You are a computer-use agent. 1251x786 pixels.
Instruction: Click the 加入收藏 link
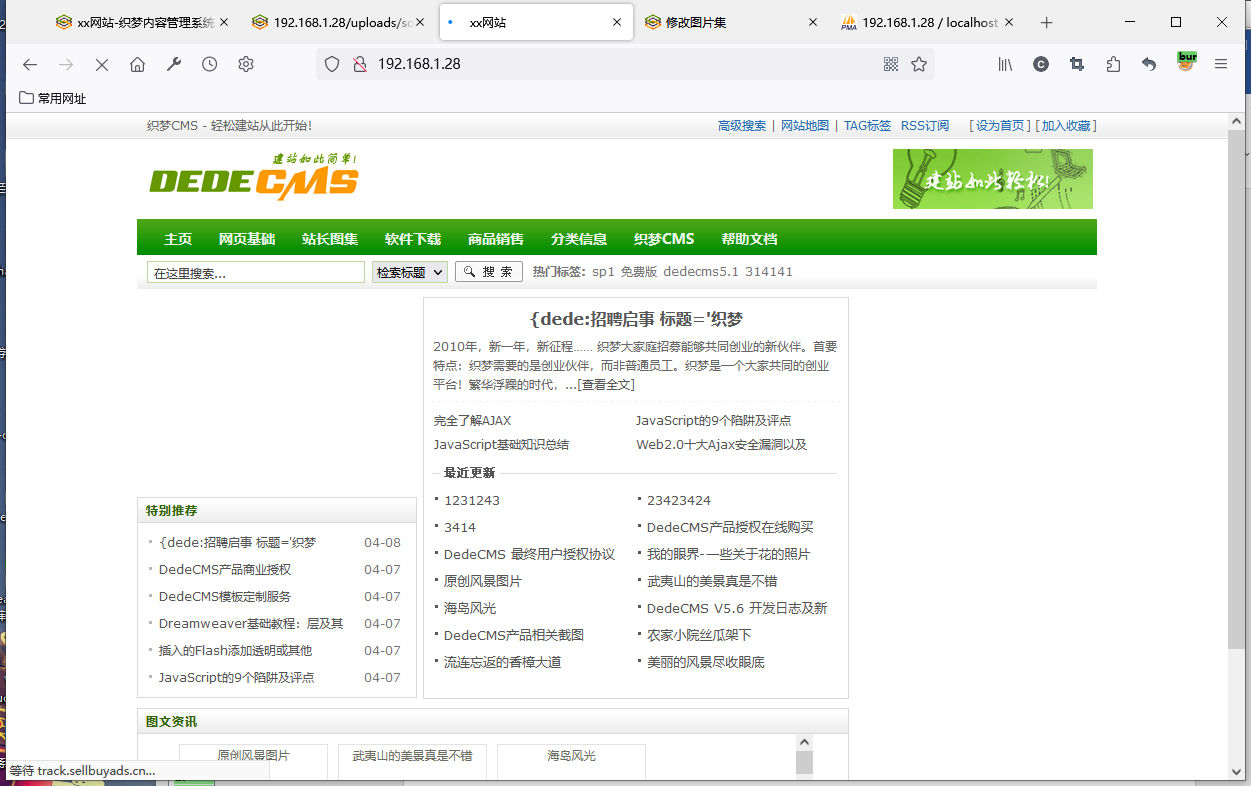1066,126
